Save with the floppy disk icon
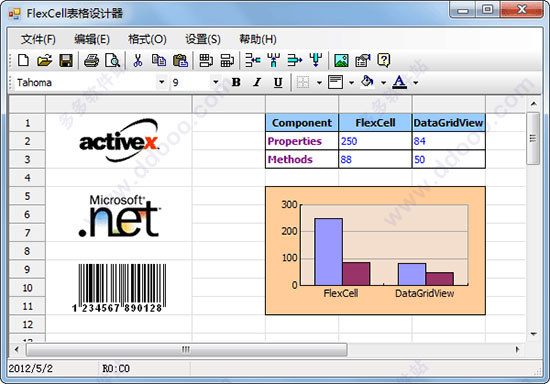The height and width of the screenshot is (384, 550). coord(66,60)
